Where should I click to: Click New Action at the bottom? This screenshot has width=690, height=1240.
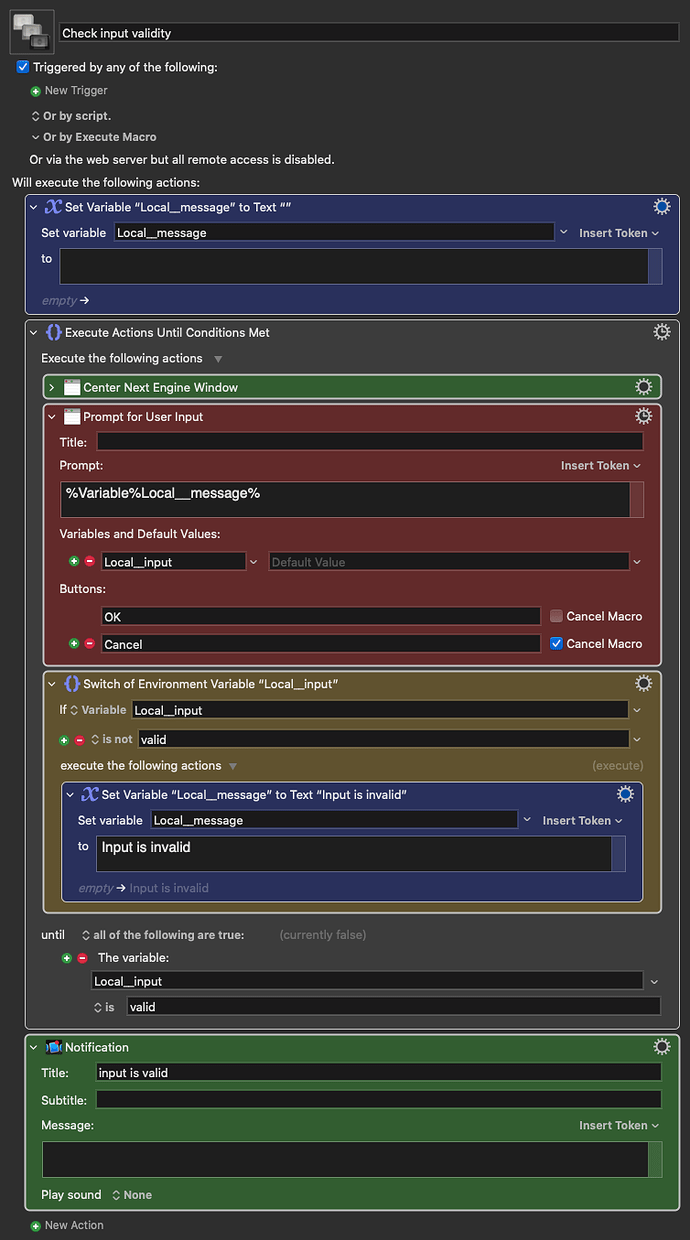(67, 1225)
